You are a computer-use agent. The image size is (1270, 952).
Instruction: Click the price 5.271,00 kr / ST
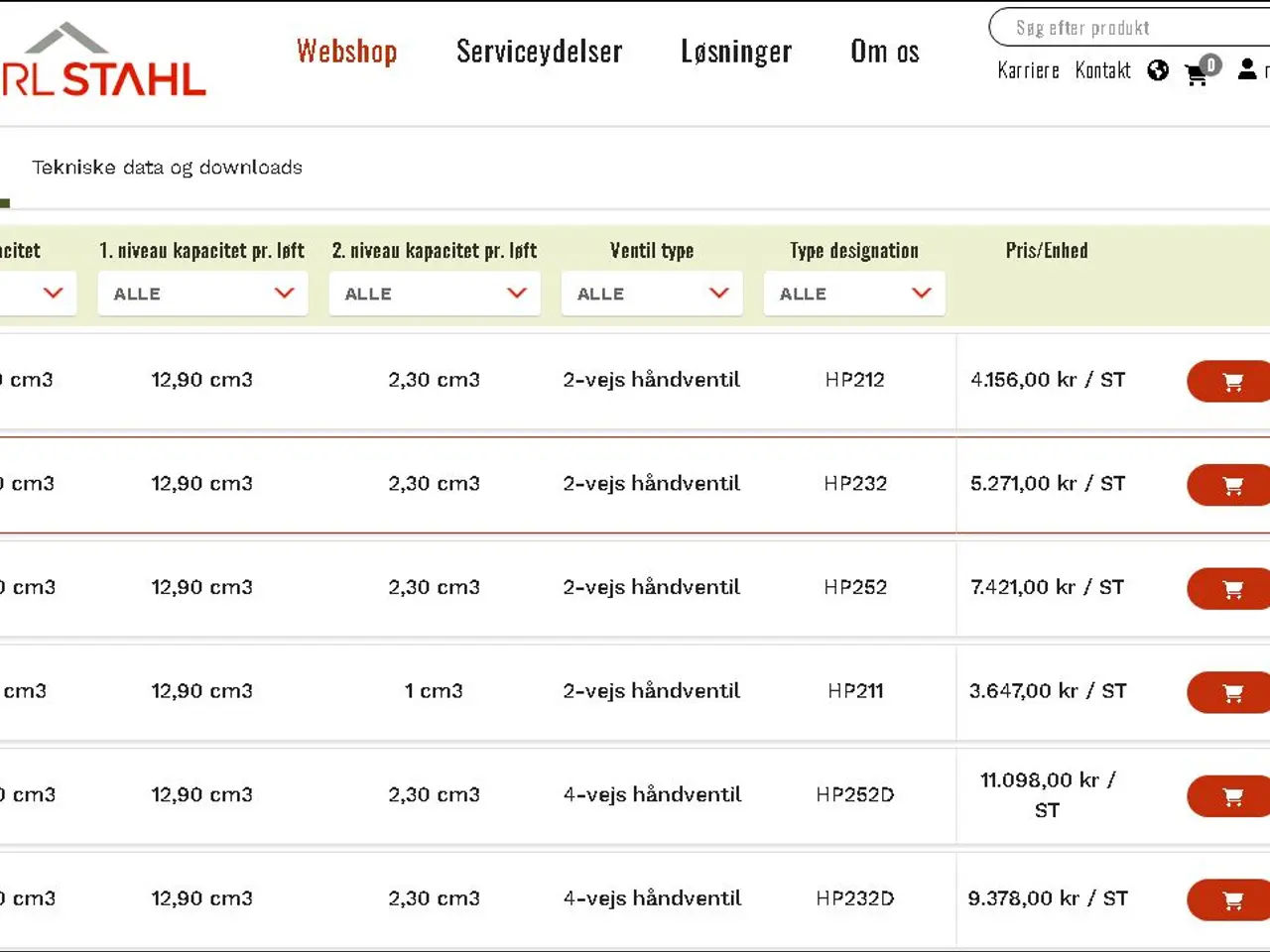[1048, 484]
